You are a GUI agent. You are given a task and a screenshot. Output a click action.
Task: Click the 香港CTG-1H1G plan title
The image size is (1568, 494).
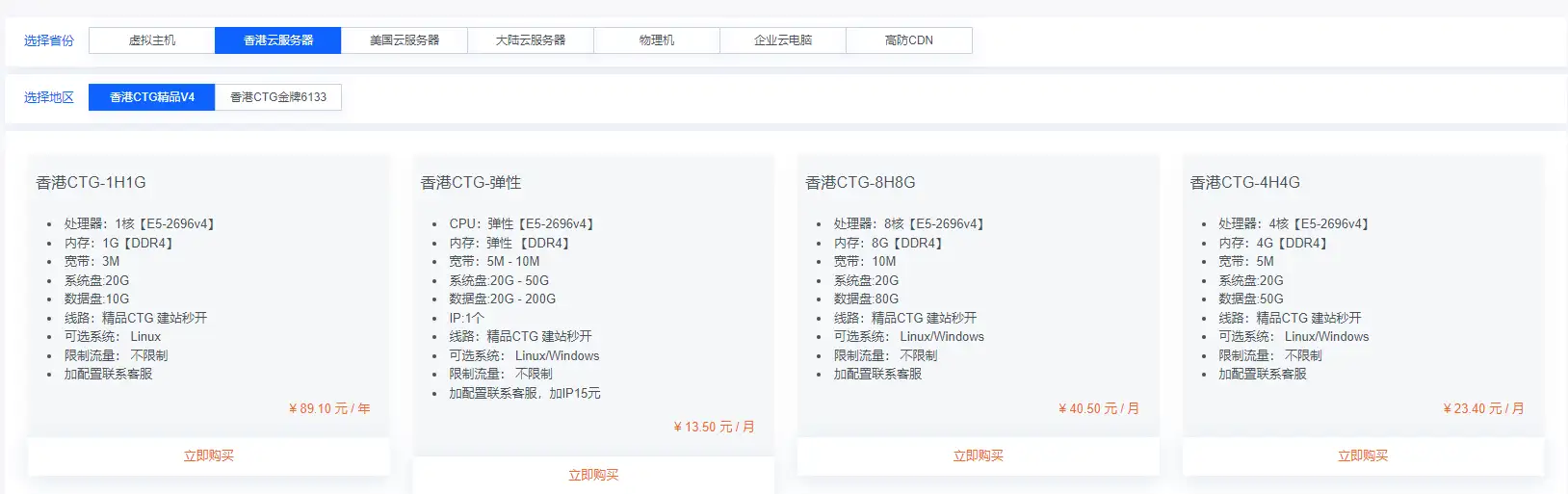click(91, 183)
